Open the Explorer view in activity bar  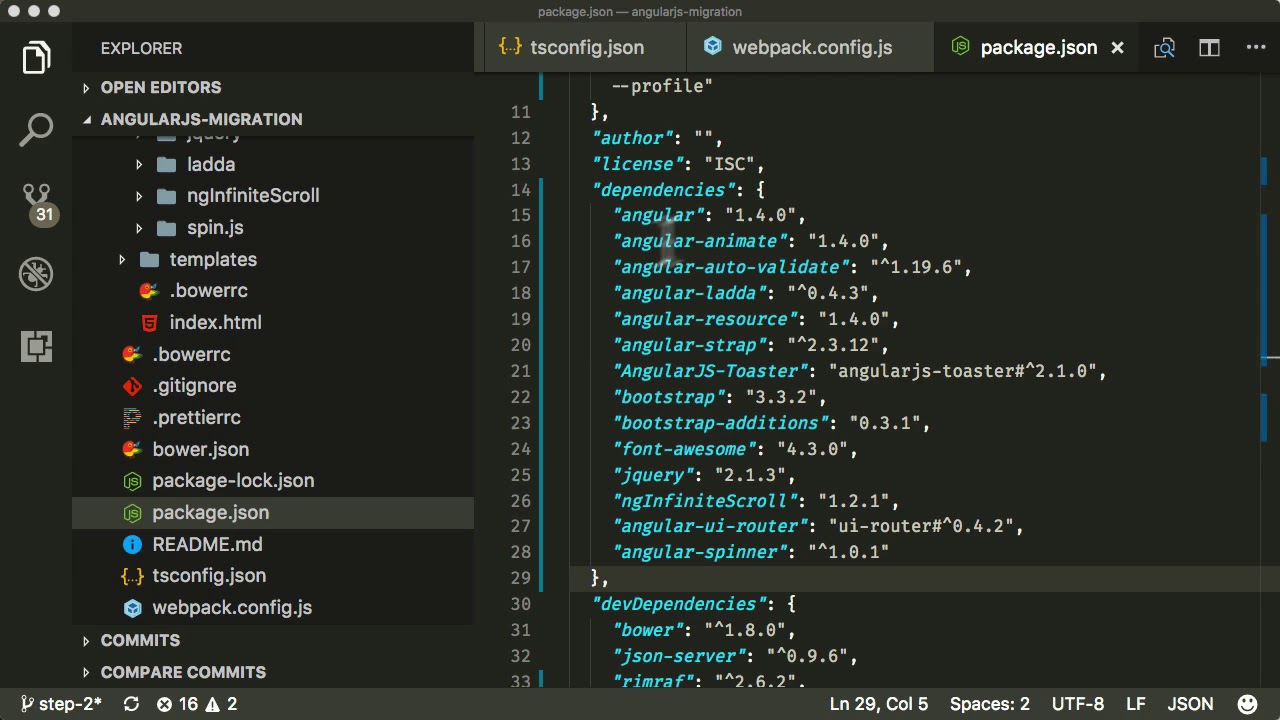tap(36, 57)
